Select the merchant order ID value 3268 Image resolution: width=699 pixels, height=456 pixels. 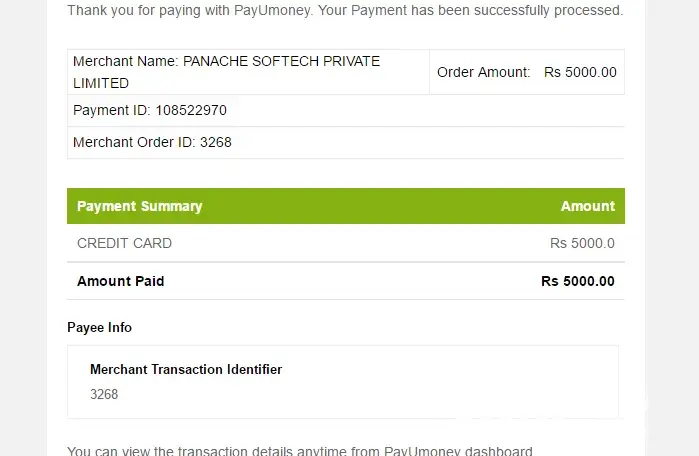[216, 142]
